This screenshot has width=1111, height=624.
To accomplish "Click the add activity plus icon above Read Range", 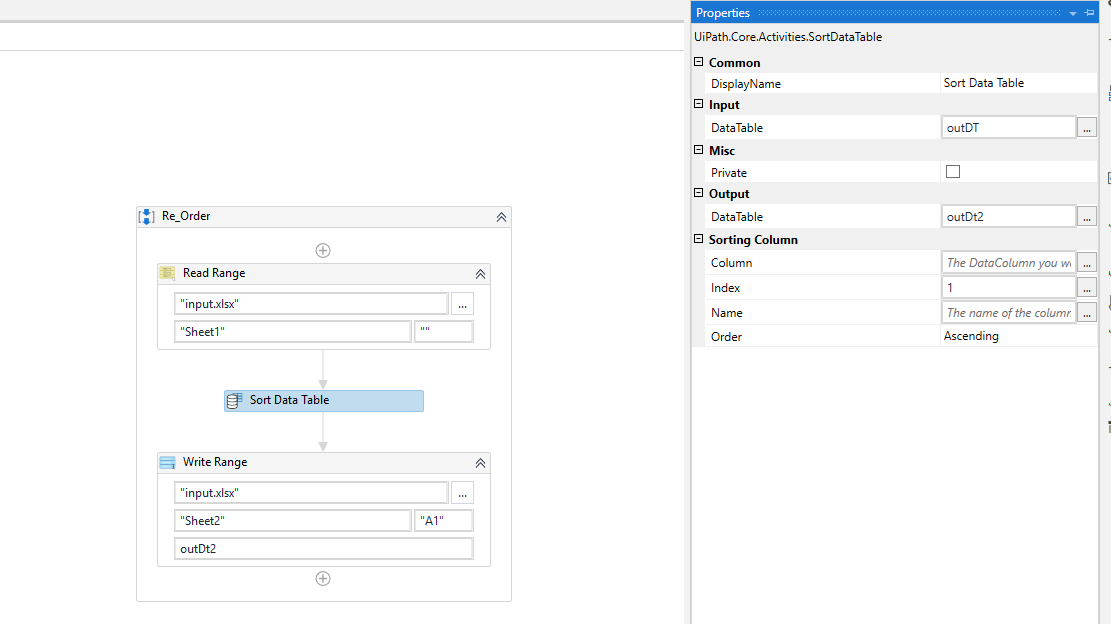I will 323,250.
